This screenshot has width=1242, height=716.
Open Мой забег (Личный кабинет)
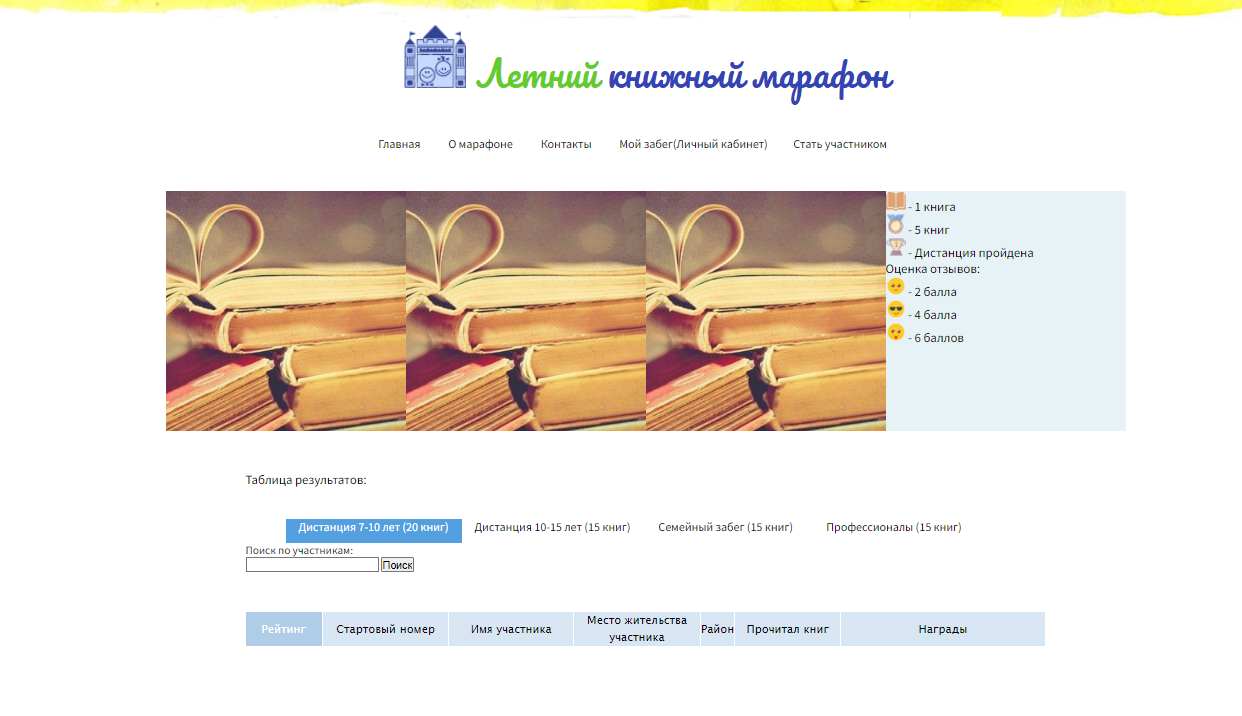pyautogui.click(x=693, y=144)
